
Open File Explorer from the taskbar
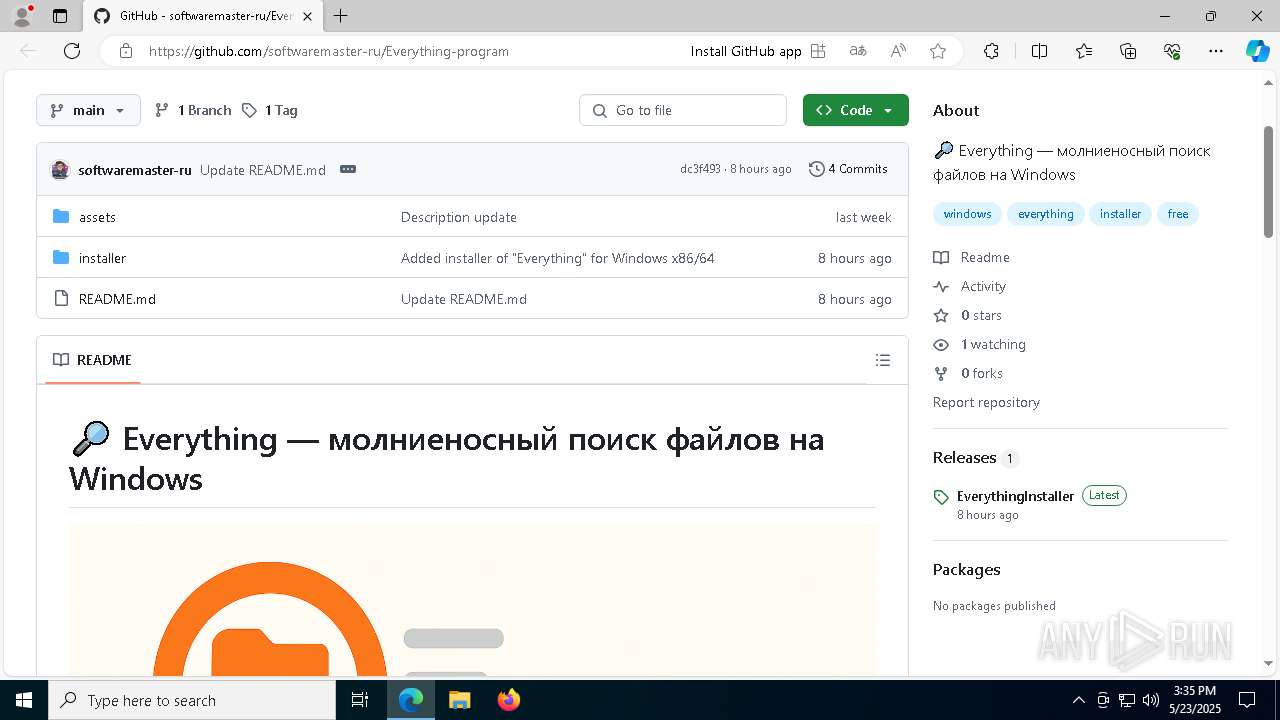(x=459, y=700)
